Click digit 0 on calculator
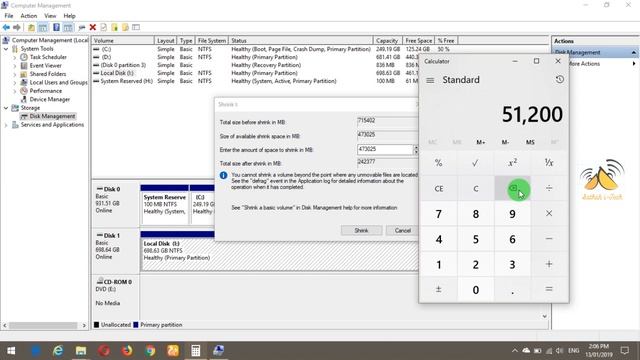640x360 pixels. point(476,289)
